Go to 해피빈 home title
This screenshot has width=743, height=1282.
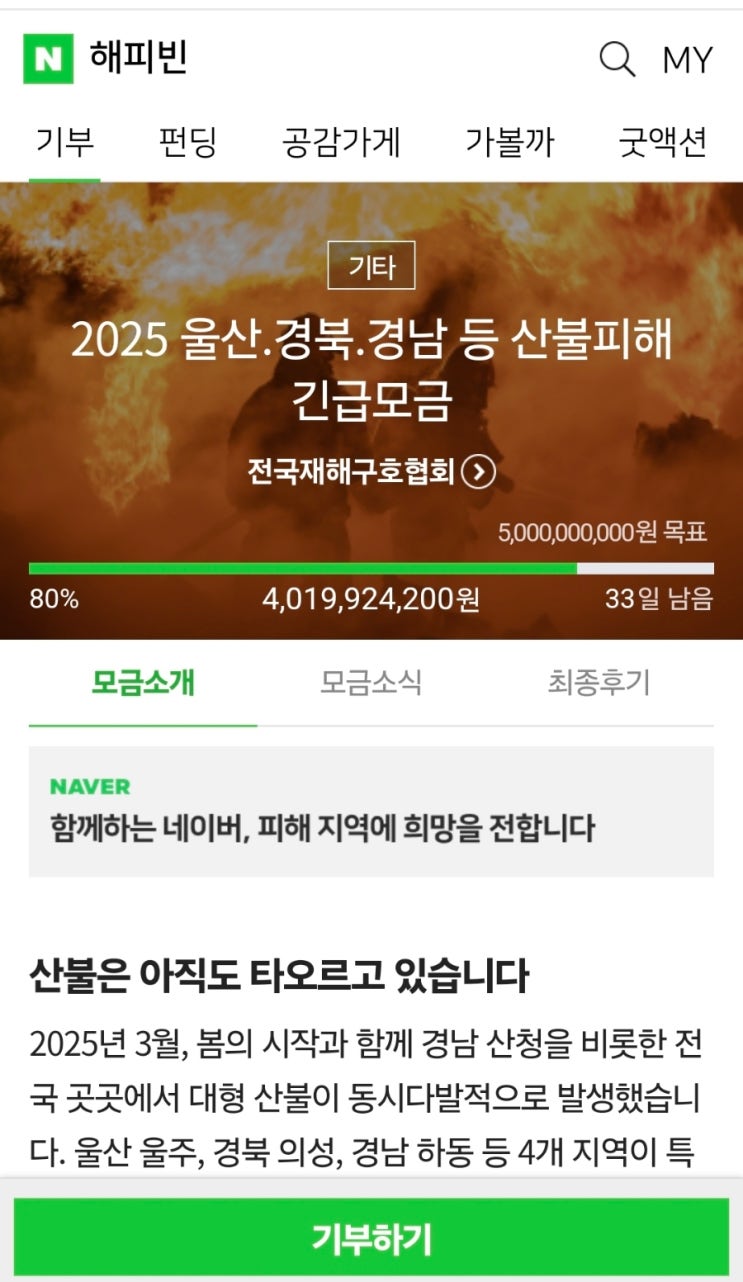138,58
